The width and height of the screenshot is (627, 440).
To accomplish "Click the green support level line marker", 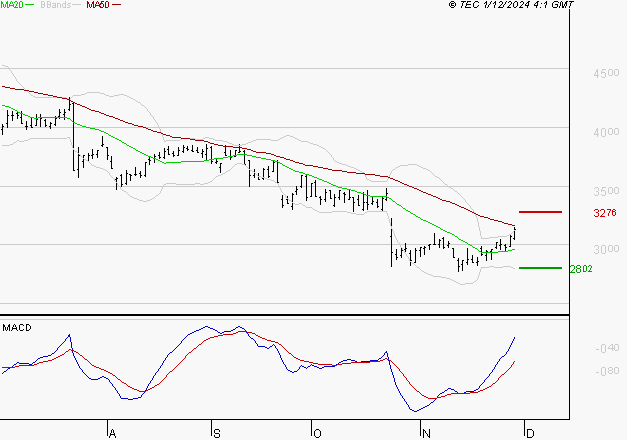I will 540,268.
